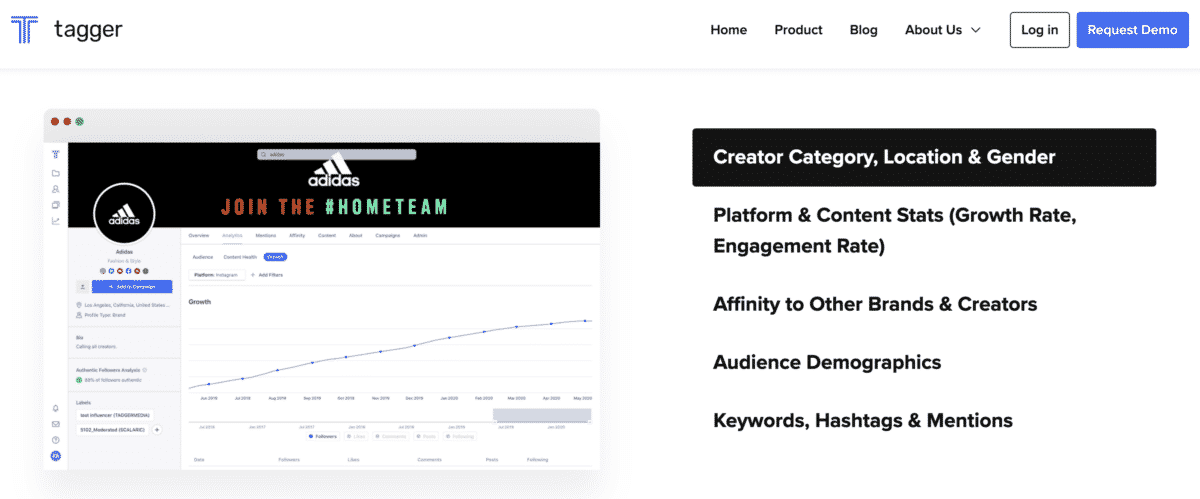The image size is (1200, 499).
Task: Toggle the Likes series in chart legend
Action: tap(357, 436)
